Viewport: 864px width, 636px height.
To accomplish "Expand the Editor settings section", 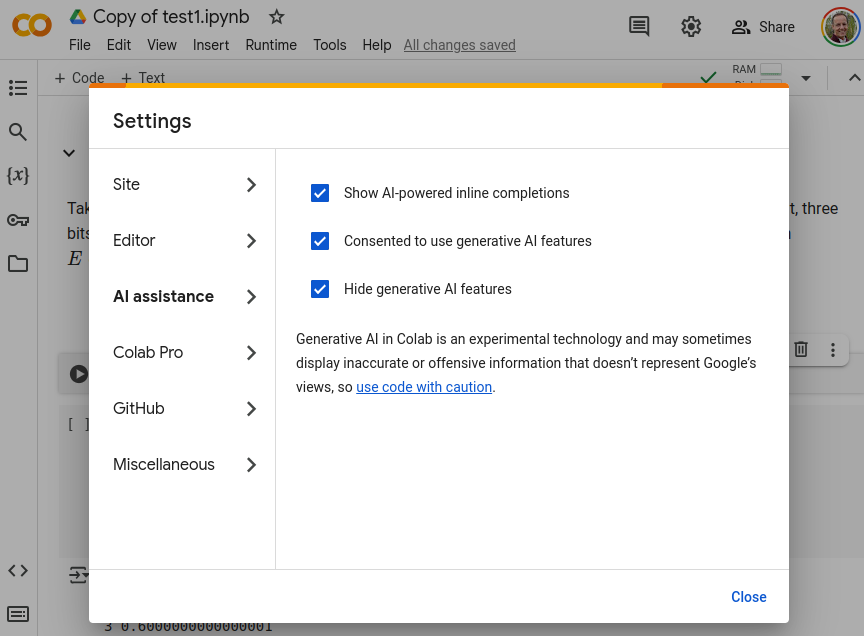I will click(183, 241).
